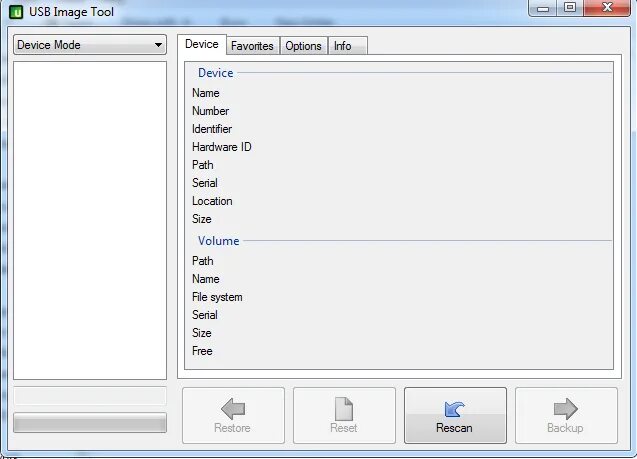Click the Free label under Volume
The width and height of the screenshot is (637, 459).
tap(202, 351)
